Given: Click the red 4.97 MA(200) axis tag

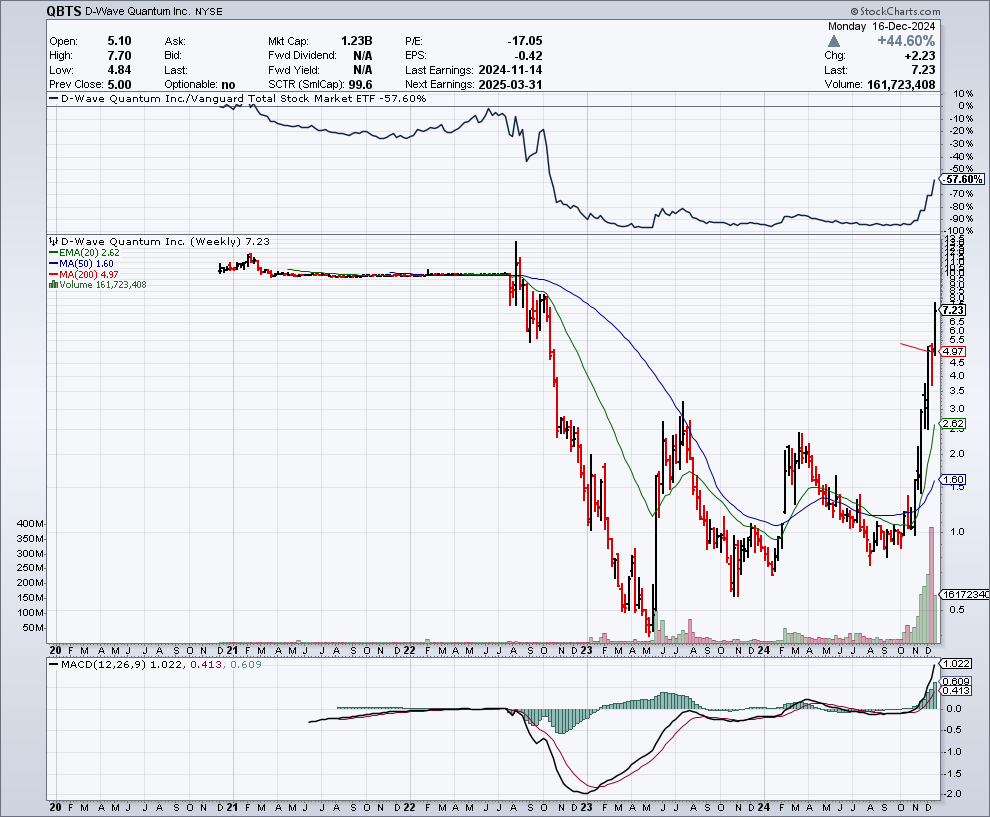Looking at the screenshot, I should (953, 352).
